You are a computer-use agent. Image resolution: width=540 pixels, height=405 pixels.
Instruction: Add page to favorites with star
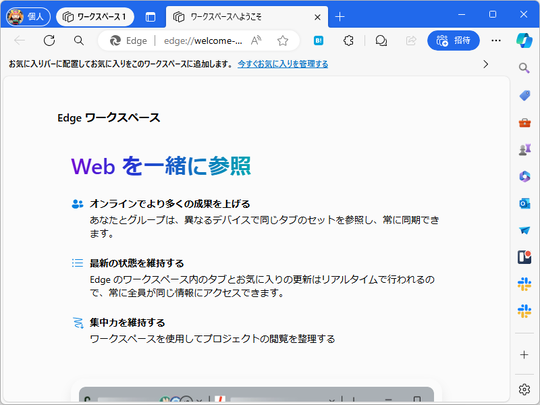[283, 41]
